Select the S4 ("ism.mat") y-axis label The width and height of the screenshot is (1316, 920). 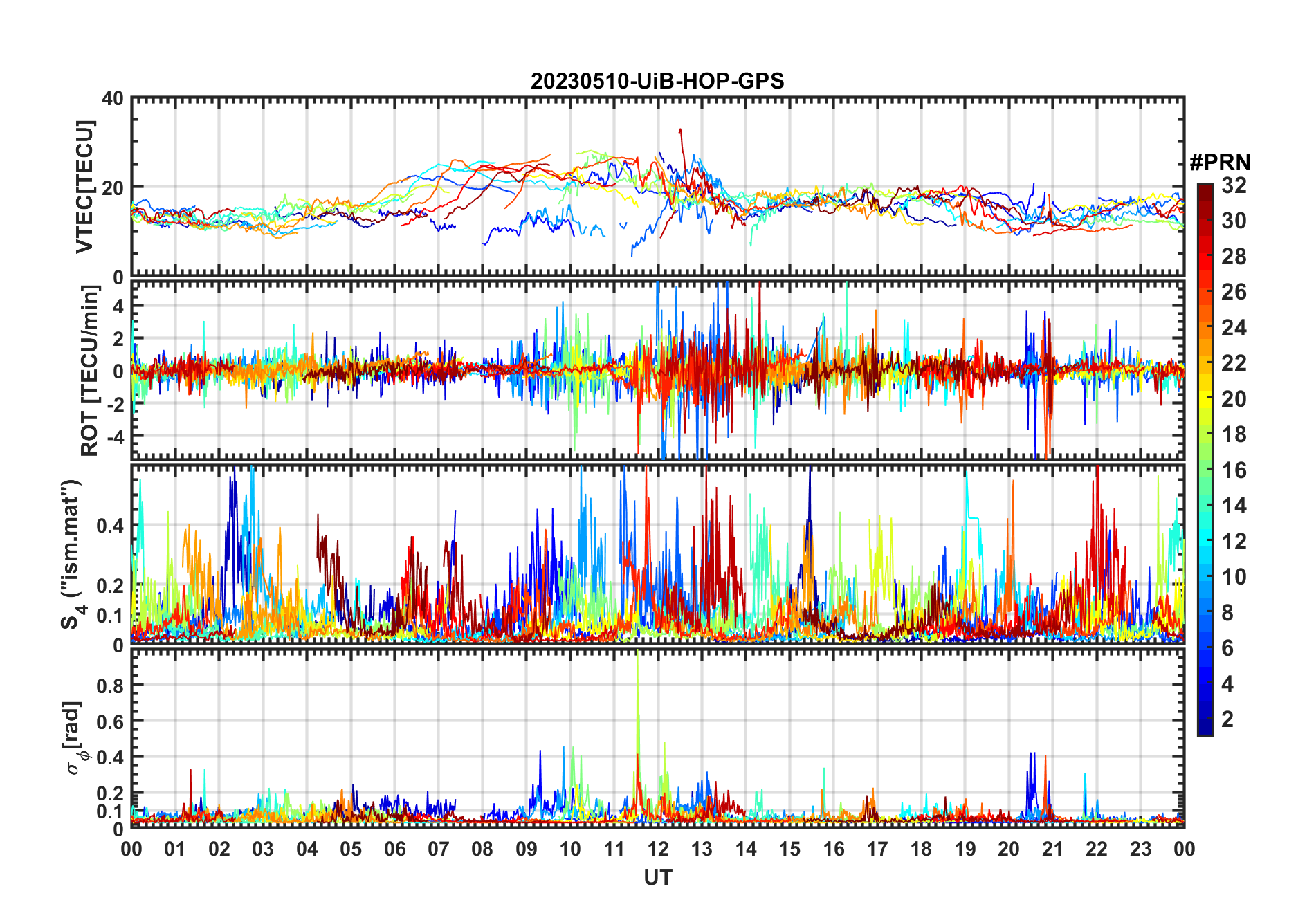71,555
